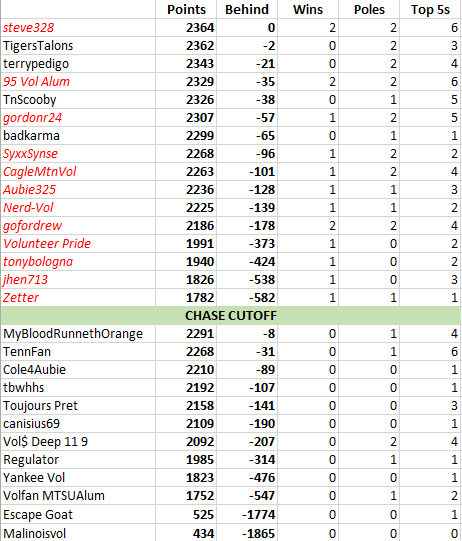Select the green CHASE CUTOFF row
This screenshot has height=541, width=462.
[231, 316]
